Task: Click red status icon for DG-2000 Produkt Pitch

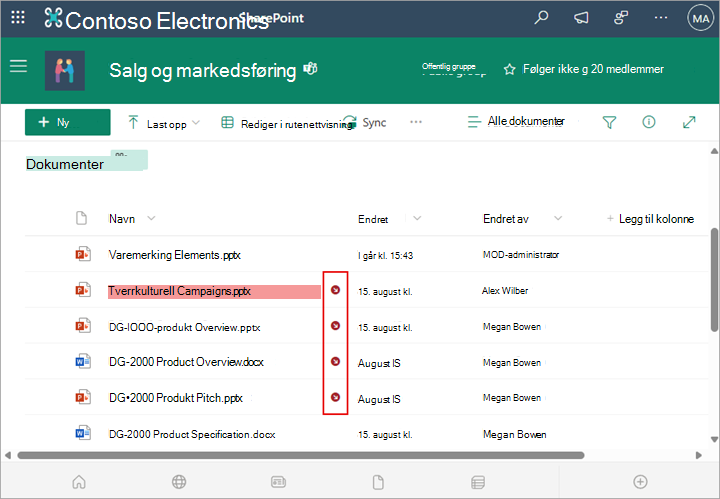Action: point(336,397)
